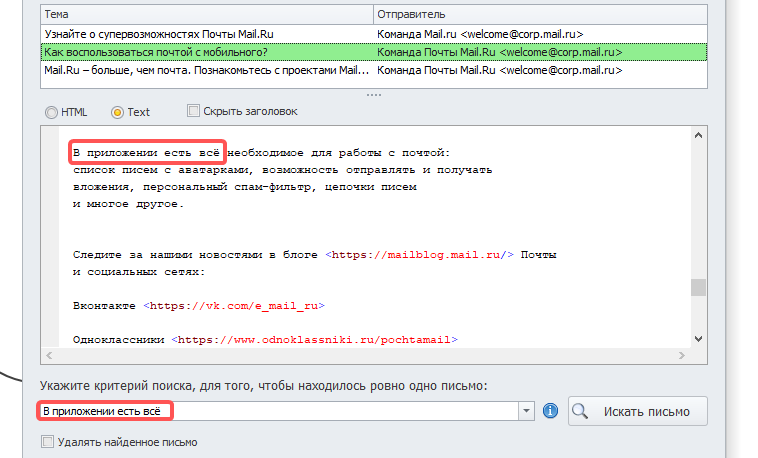The height and width of the screenshot is (458, 758).
Task: Open the mailblog.mail.ru link
Action: [x=419, y=255]
